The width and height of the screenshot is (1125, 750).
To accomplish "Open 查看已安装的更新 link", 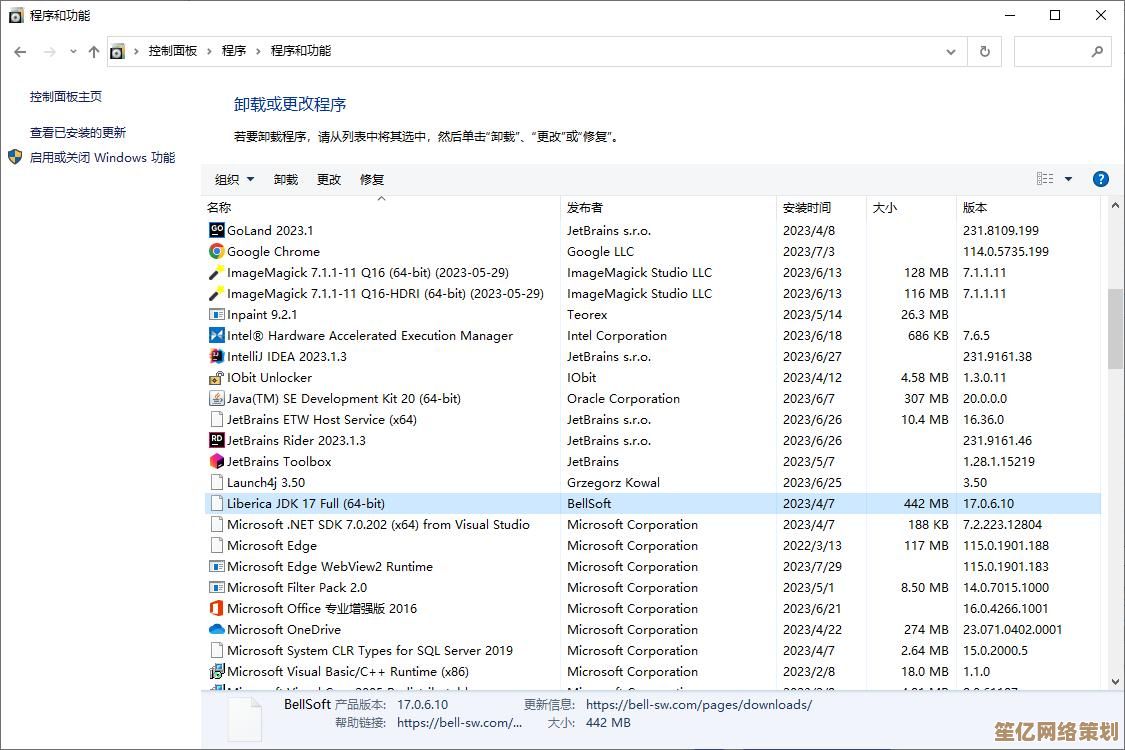I will pos(78,132).
